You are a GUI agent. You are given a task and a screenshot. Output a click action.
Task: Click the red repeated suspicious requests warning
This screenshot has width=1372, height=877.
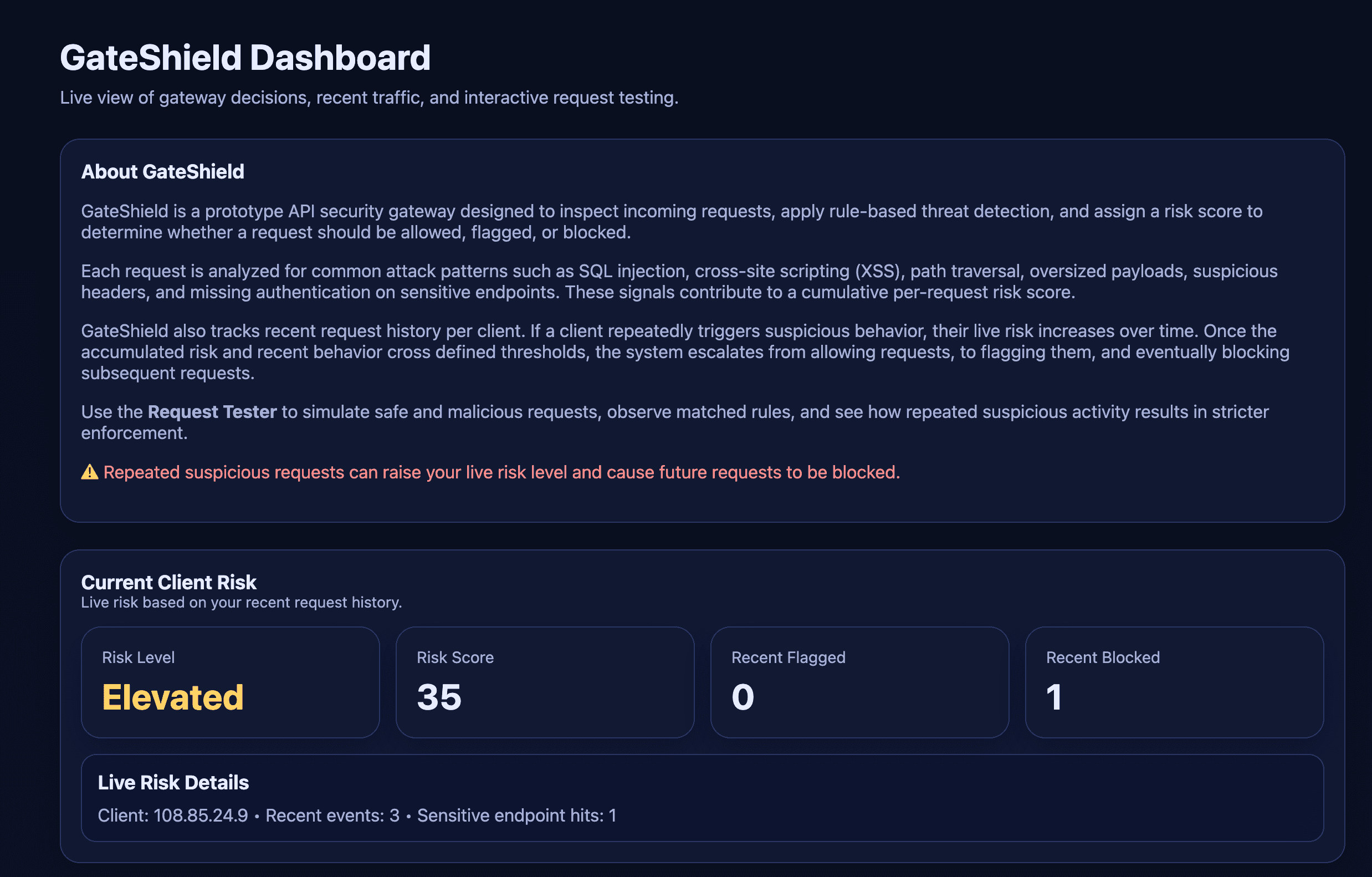(x=501, y=472)
